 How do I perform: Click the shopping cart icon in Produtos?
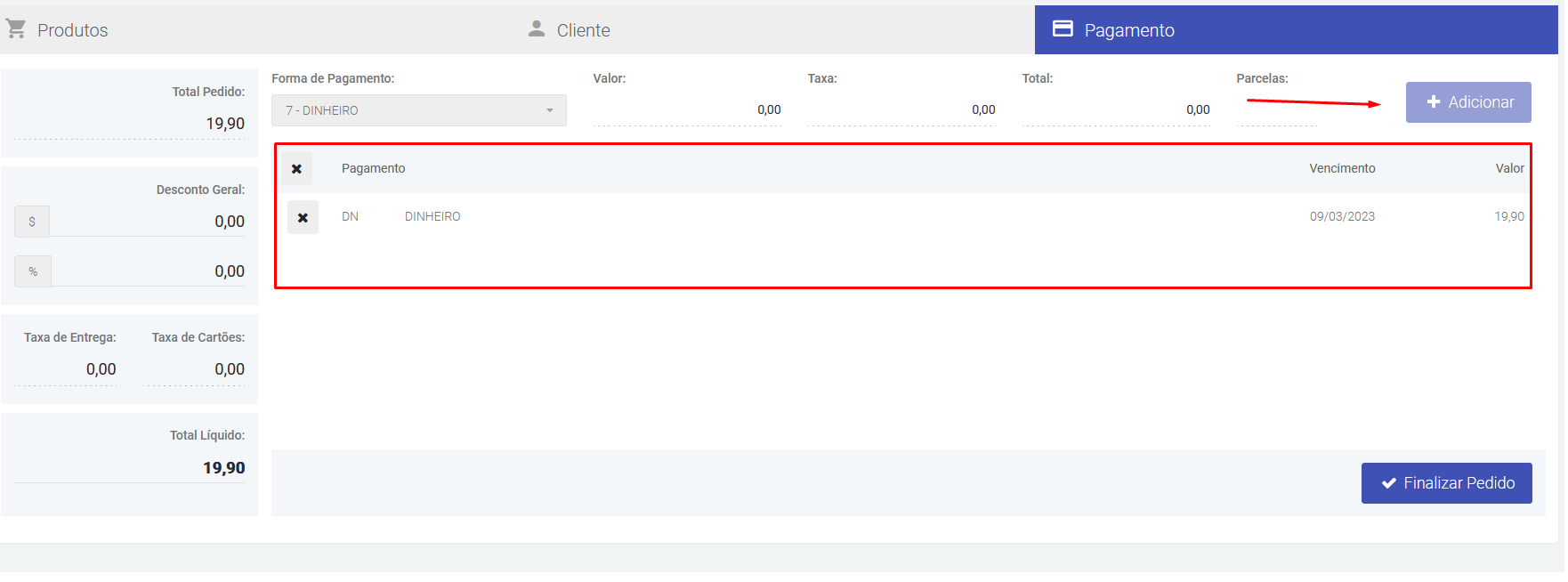pos(16,29)
